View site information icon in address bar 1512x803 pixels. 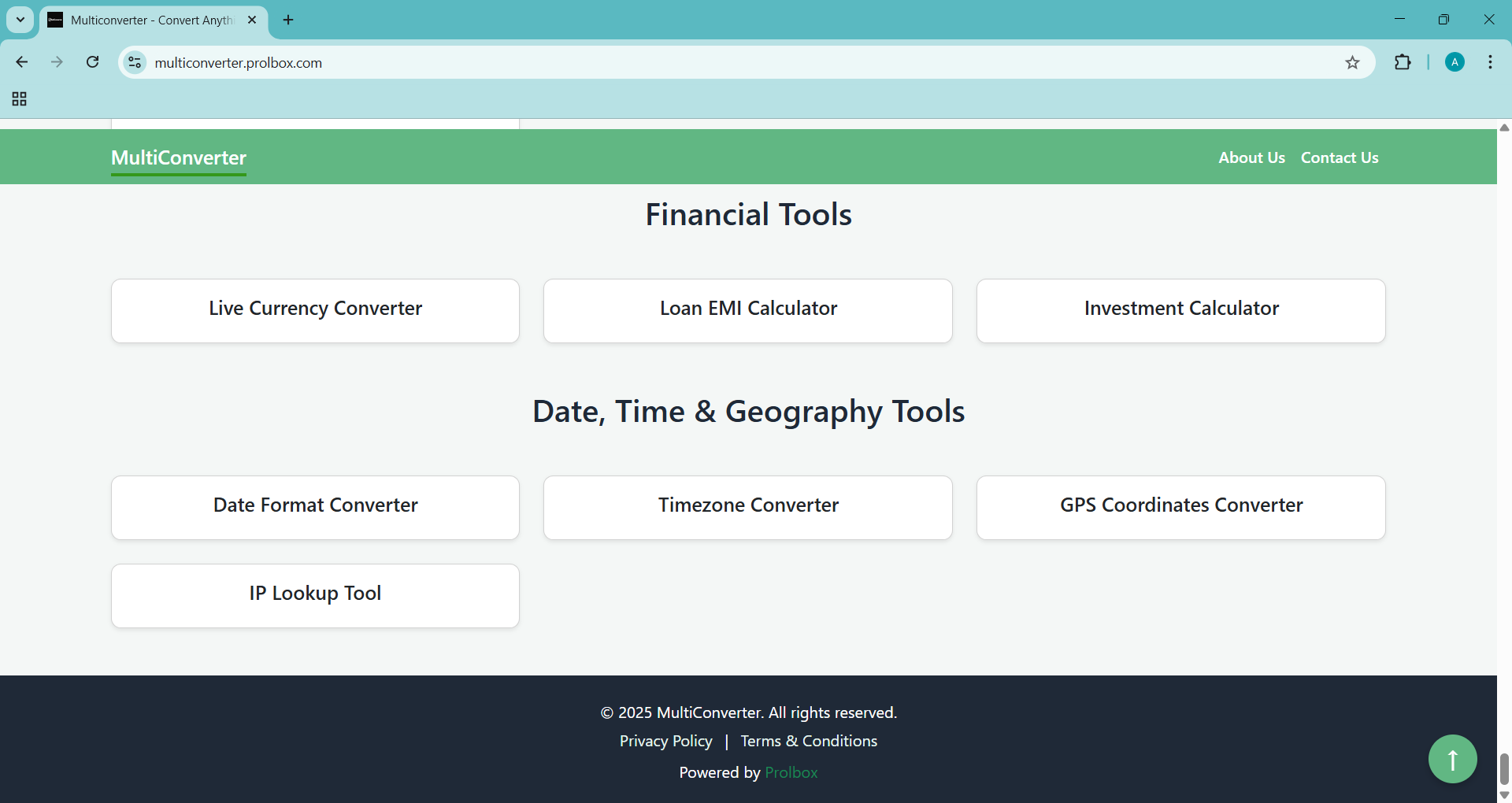click(x=135, y=63)
